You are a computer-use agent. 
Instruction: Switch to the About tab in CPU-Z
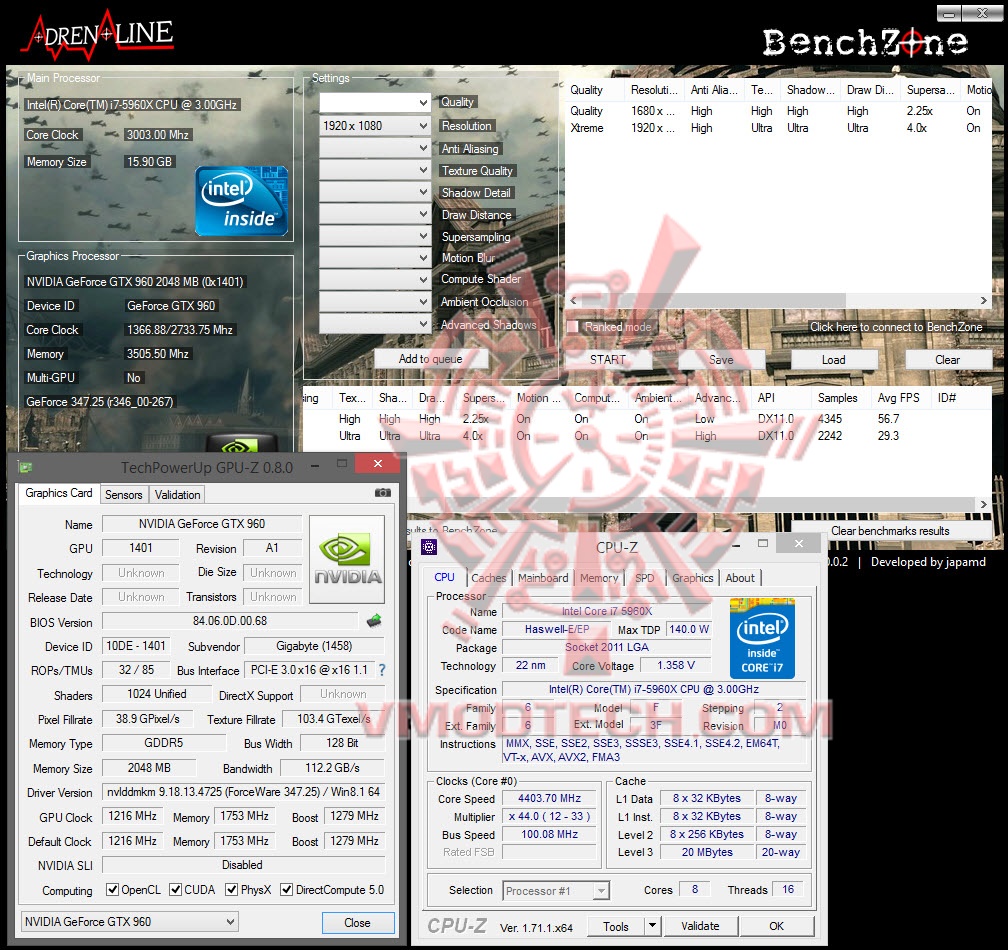pos(740,578)
